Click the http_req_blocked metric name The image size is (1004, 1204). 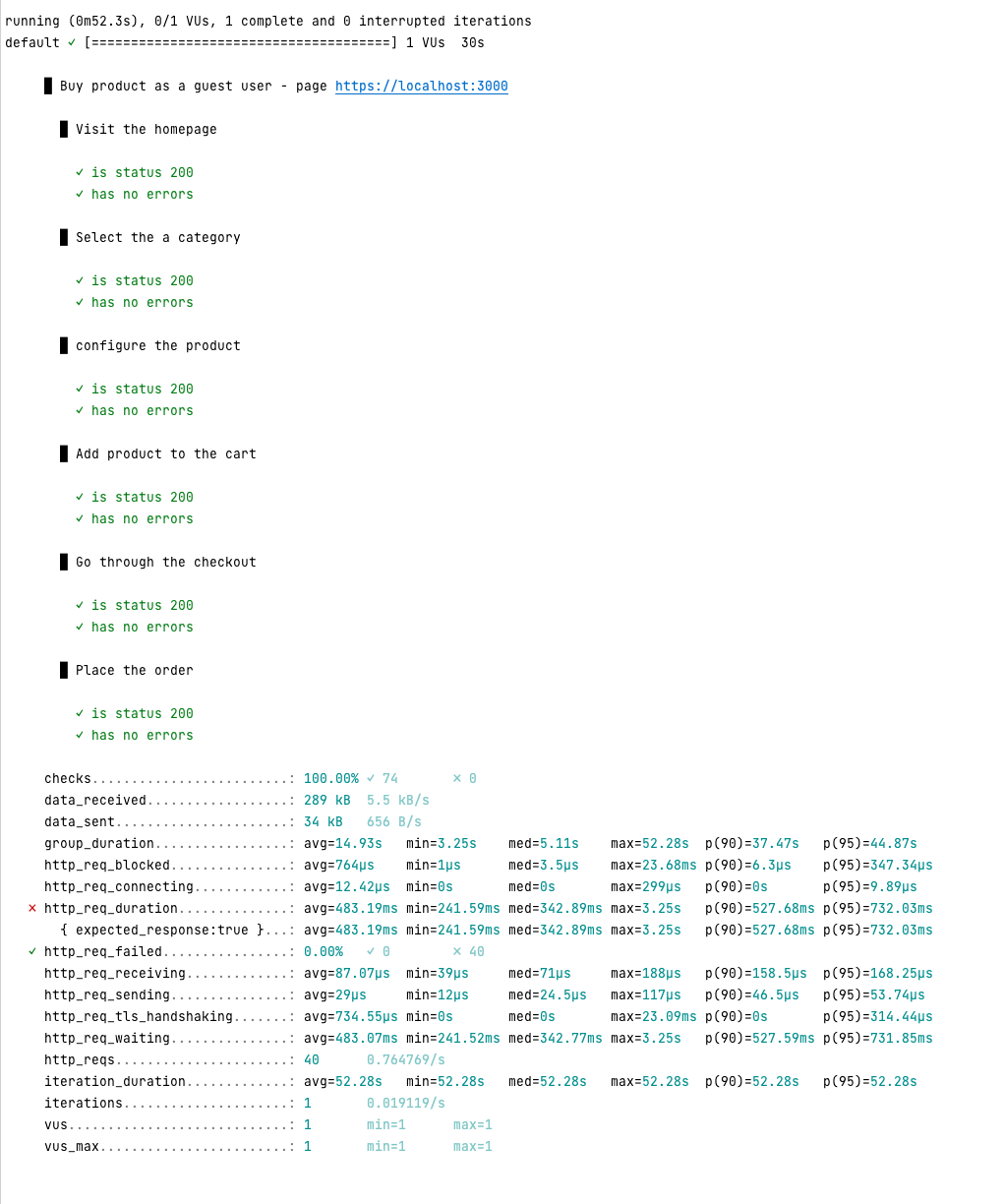click(x=106, y=865)
